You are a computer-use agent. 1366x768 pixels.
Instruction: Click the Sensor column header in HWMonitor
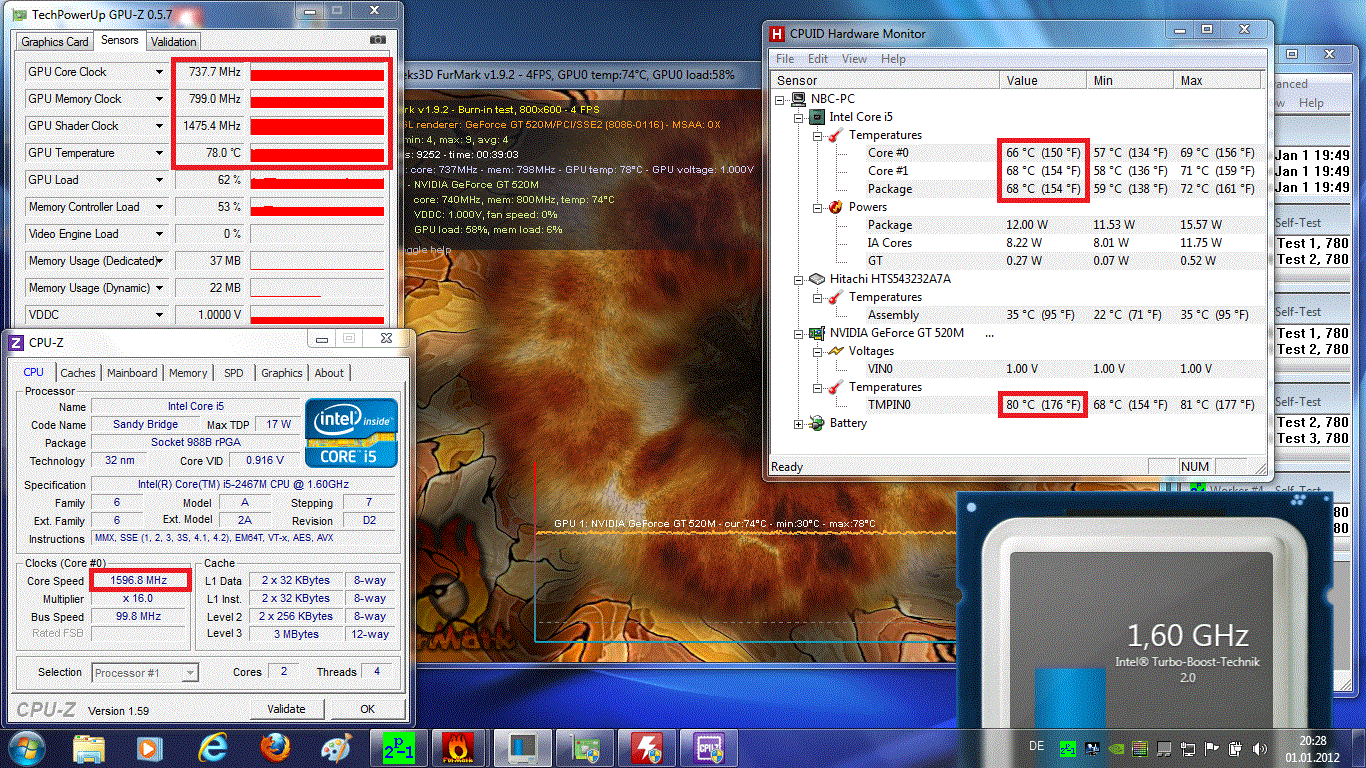click(x=885, y=81)
